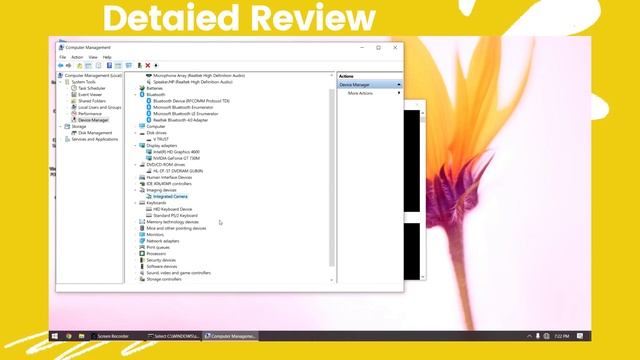Click the red X uninstall device icon
Viewport: 640px width, 360px height.
pyautogui.click(x=148, y=65)
